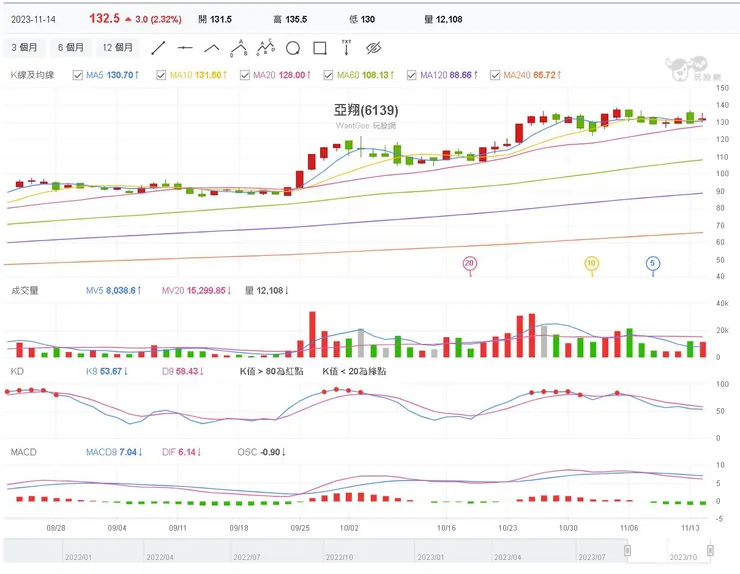
Task: Click the blue 5 marker on chart
Action: click(652, 263)
